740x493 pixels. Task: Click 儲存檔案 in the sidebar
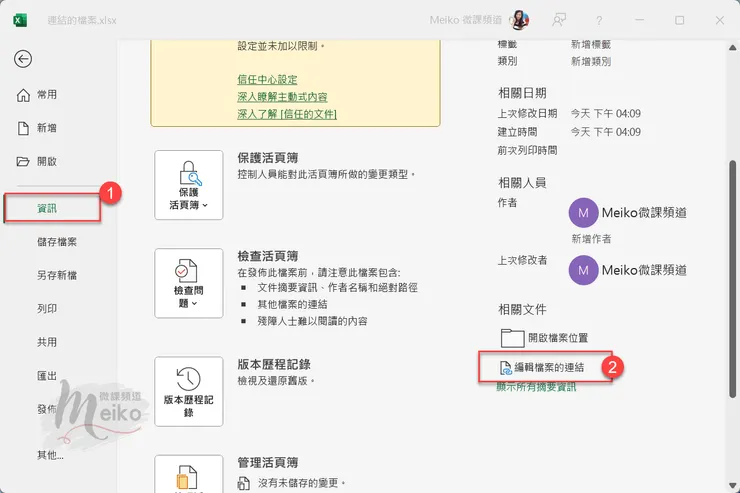[x=57, y=242]
